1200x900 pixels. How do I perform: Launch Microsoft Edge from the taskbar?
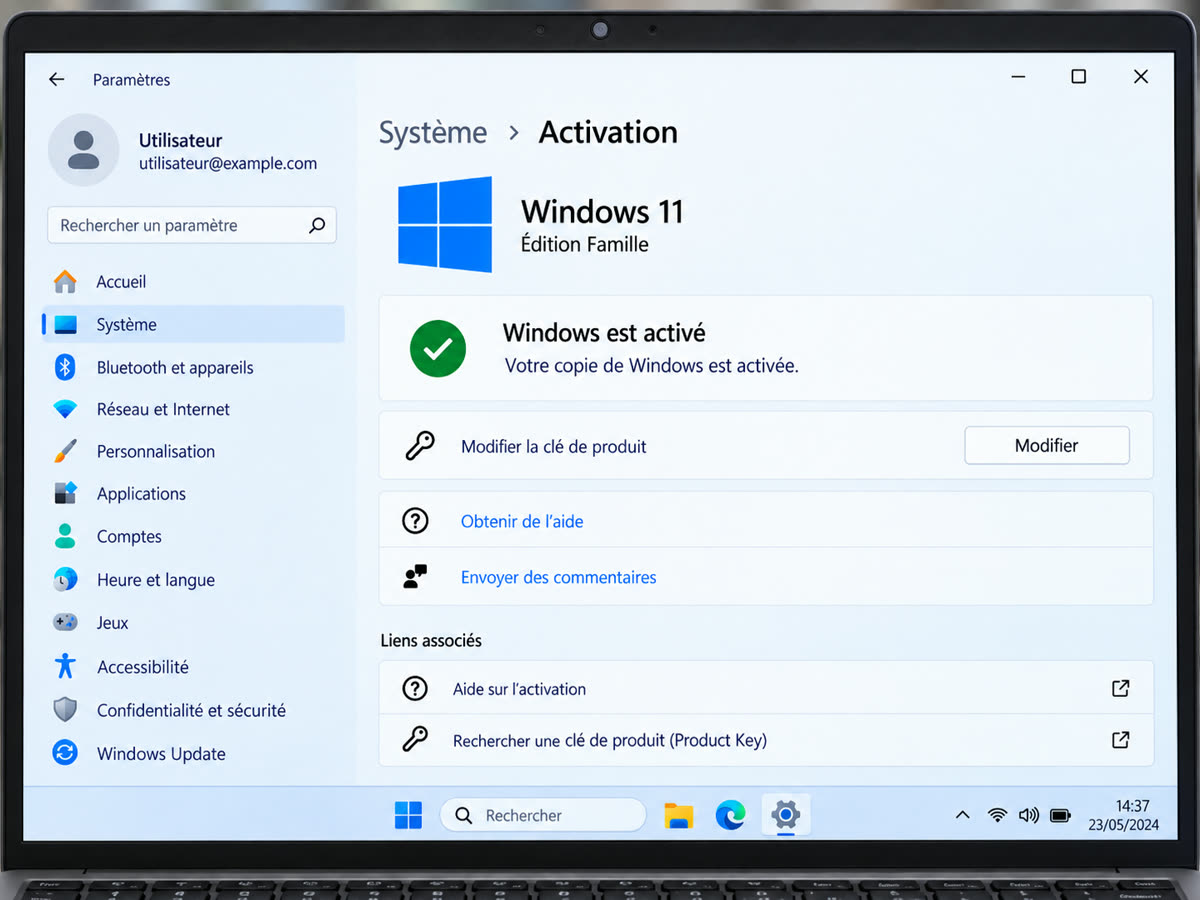tap(731, 815)
